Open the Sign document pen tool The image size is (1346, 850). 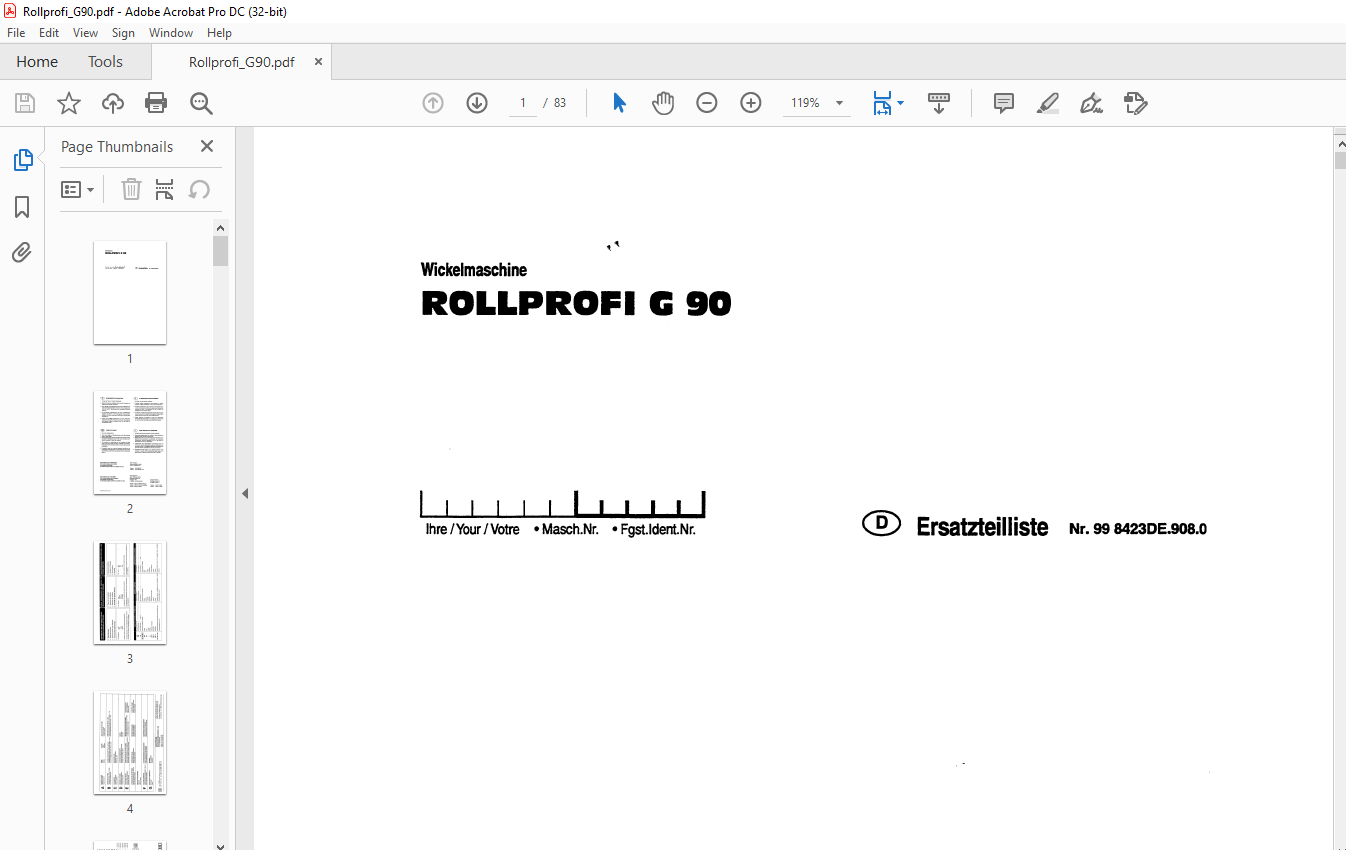tap(1091, 103)
